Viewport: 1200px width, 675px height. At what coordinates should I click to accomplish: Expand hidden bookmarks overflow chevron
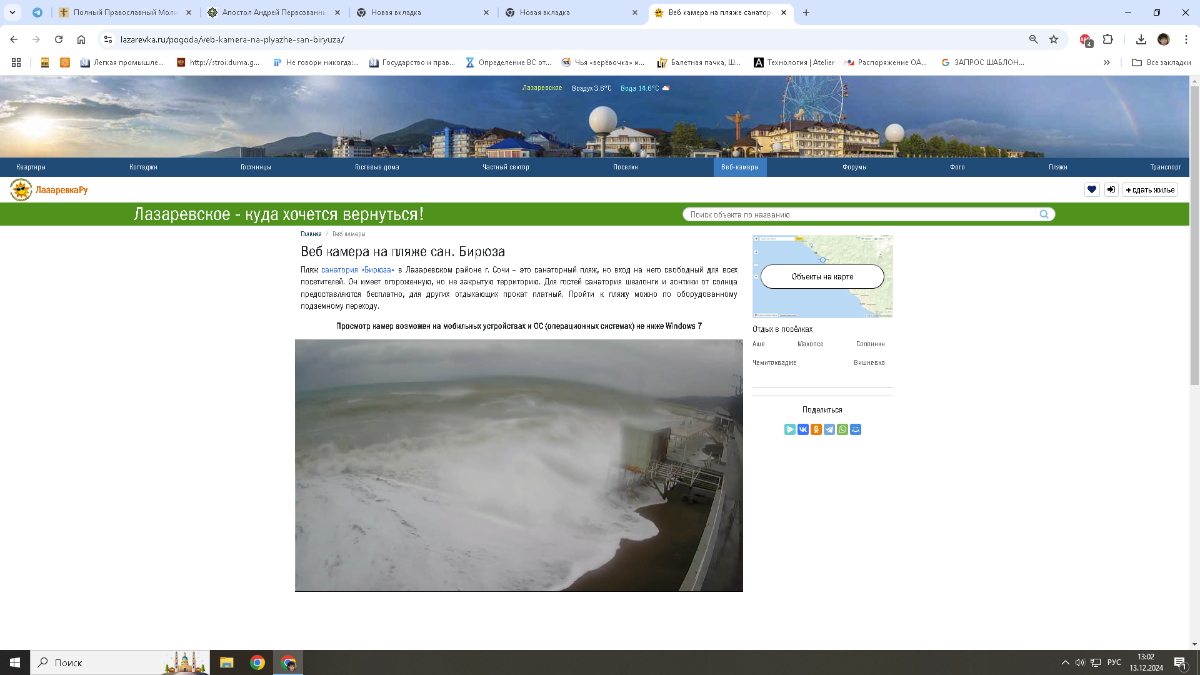click(1107, 62)
